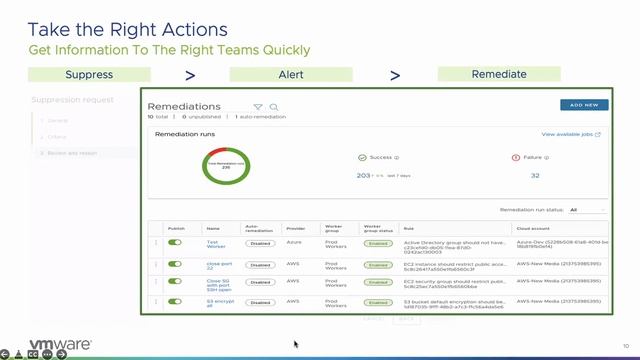Open row actions menu for Test Worker
The width and height of the screenshot is (640, 360).
pyautogui.click(x=156, y=242)
